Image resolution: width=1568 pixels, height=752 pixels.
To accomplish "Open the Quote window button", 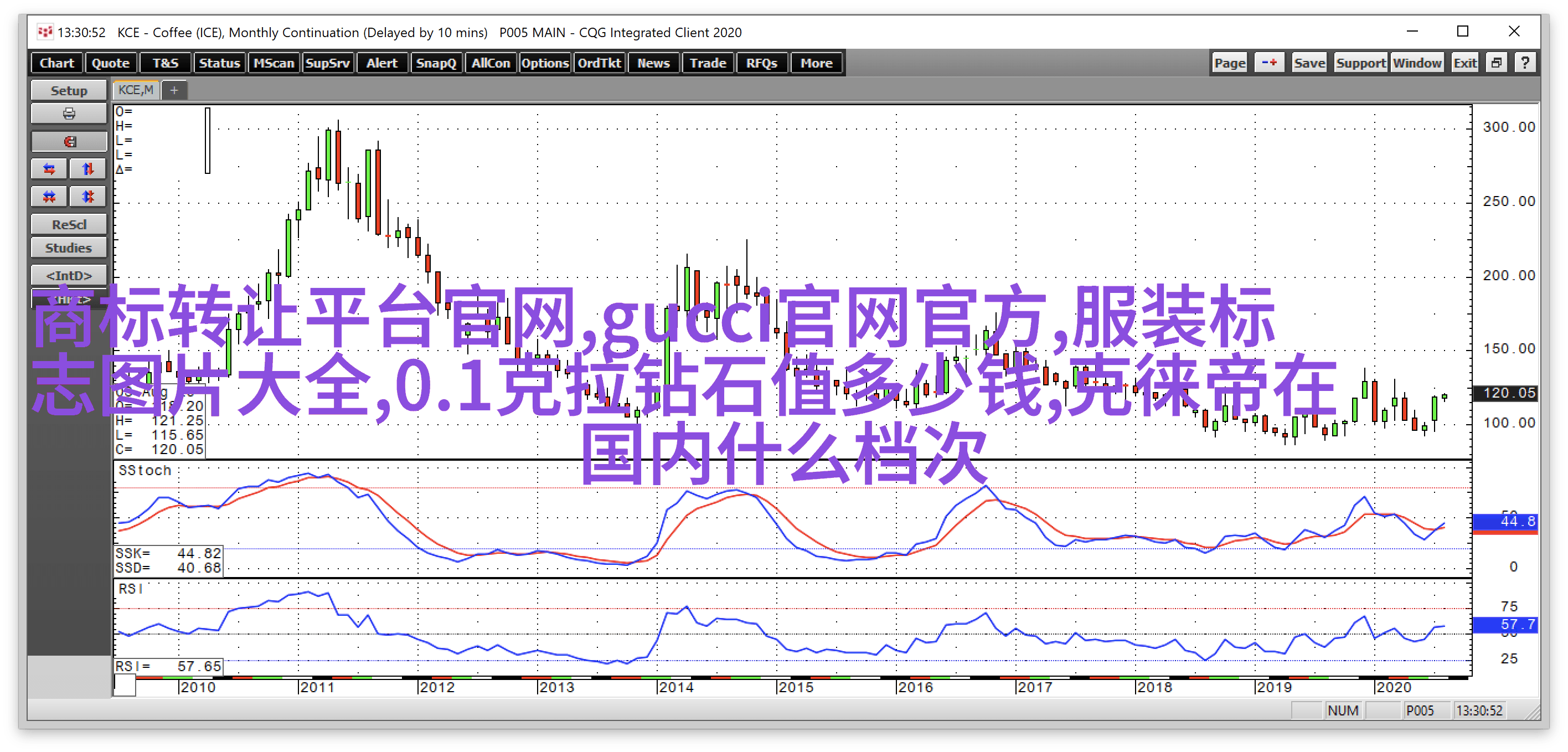I will (110, 63).
